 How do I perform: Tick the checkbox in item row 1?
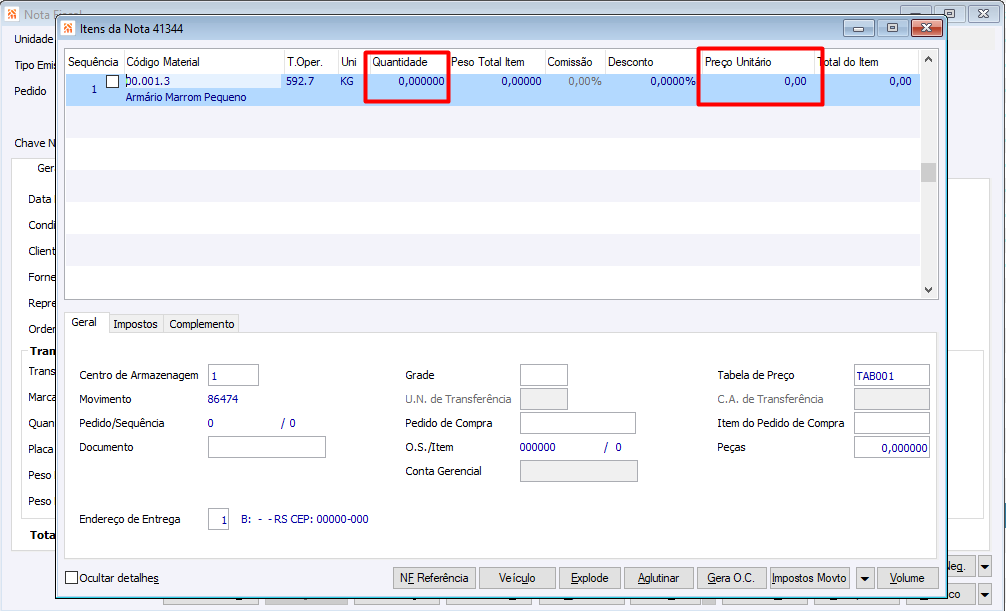point(112,82)
